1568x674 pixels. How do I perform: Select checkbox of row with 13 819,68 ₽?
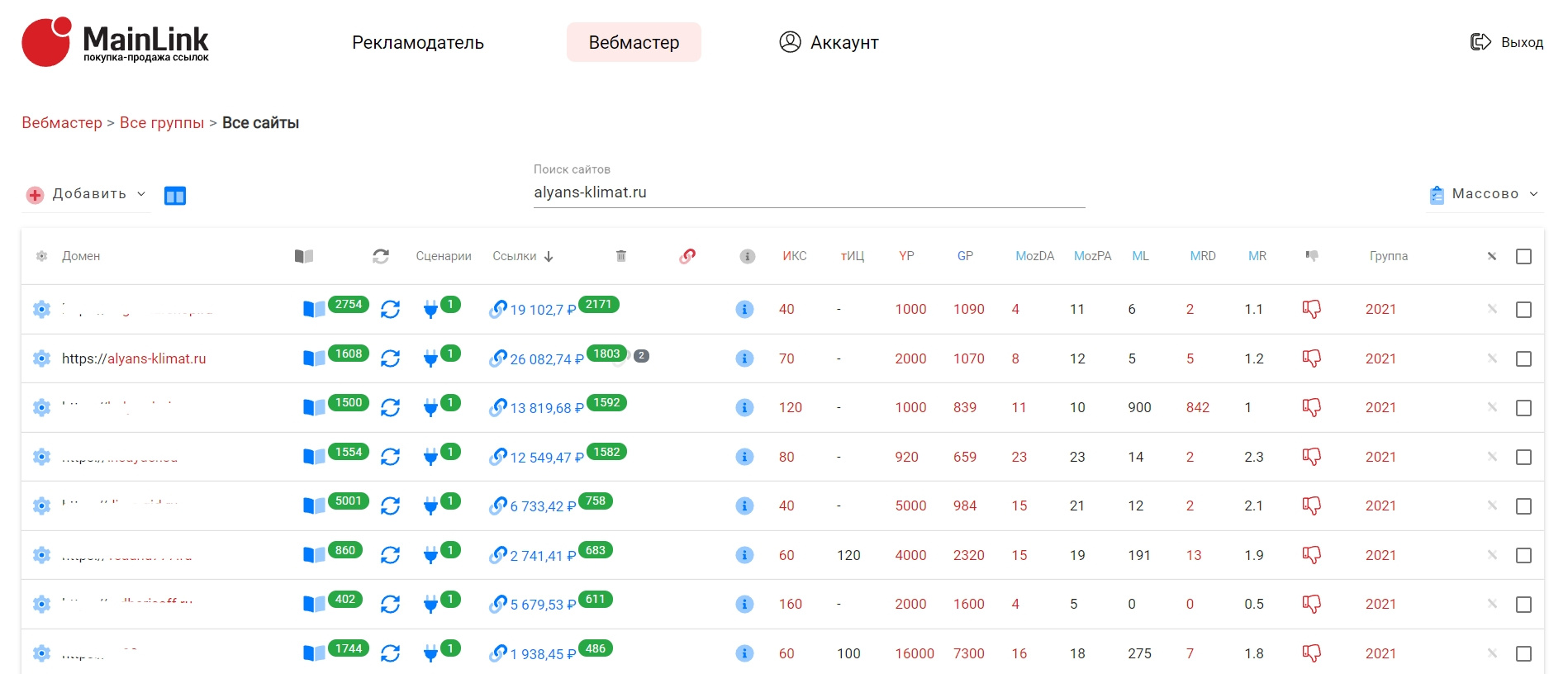[1523, 408]
